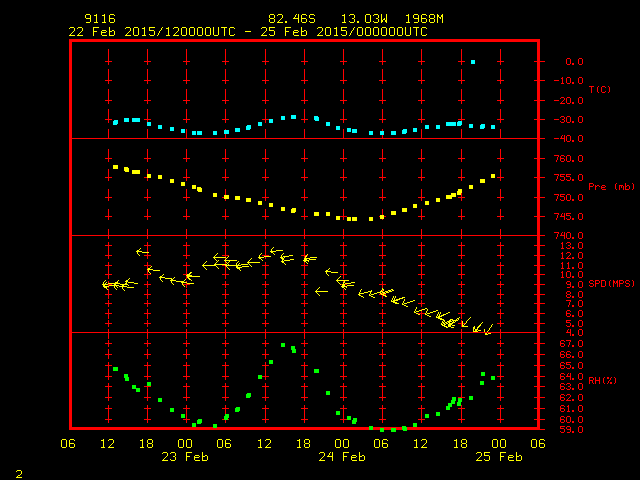Click the station ID 9116 in the header
Image resolution: width=640 pixels, height=480 pixels.
pos(100,19)
